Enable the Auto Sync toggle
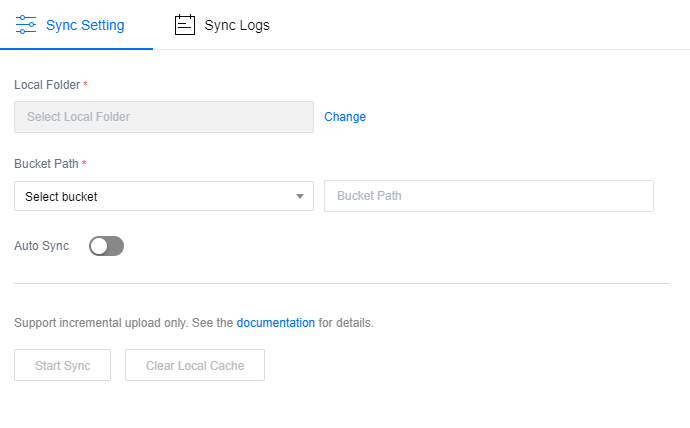 pos(106,246)
